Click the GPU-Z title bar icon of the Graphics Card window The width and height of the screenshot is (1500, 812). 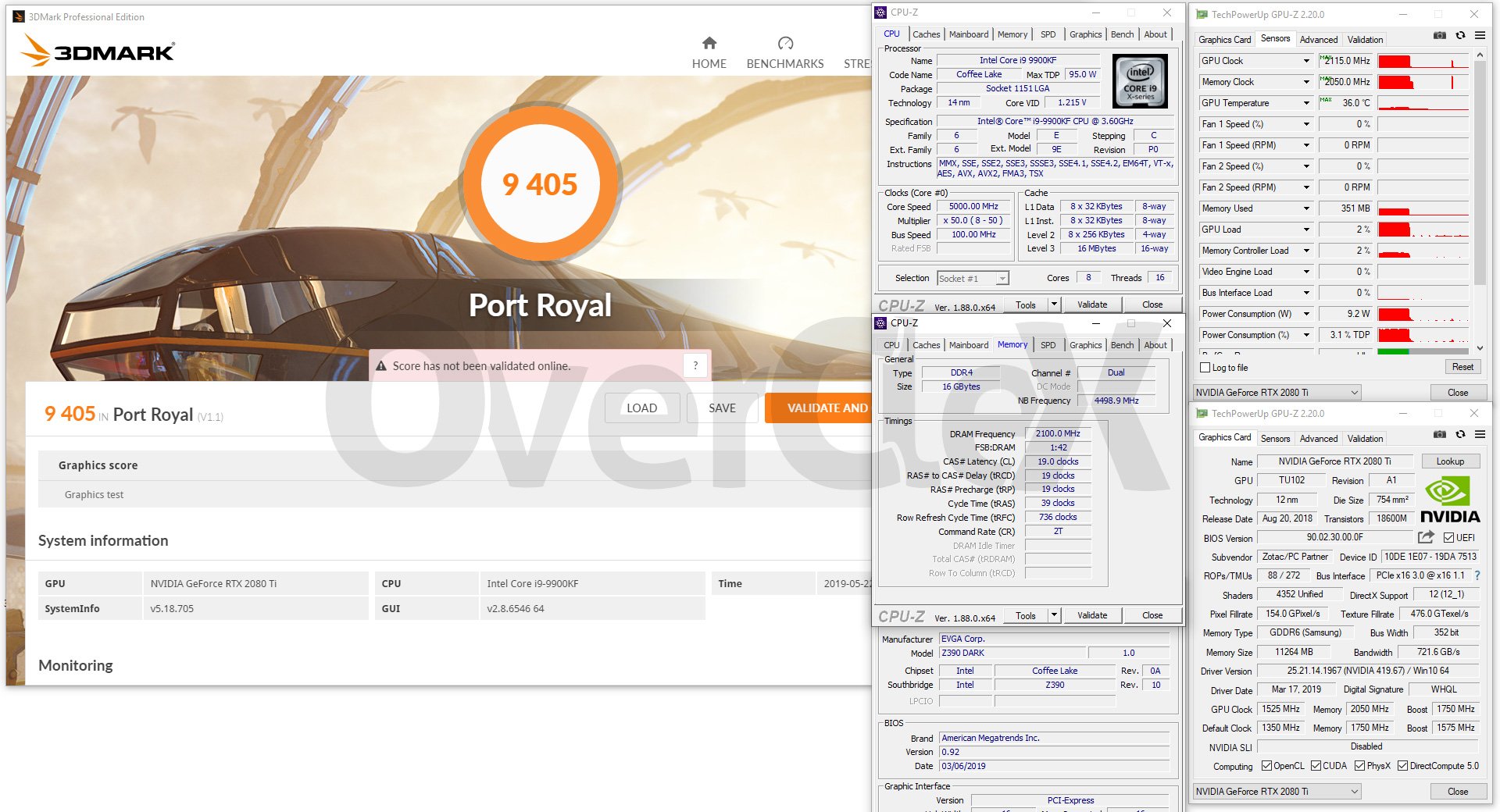(x=1202, y=413)
